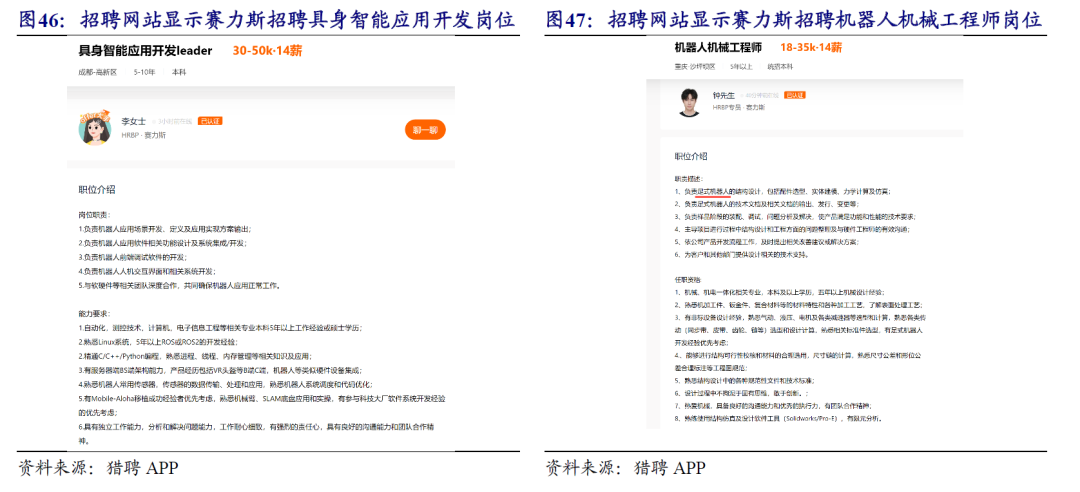This screenshot has height=492, width=1080.
Task: Click the 图46 figure caption
Action: point(267,20)
